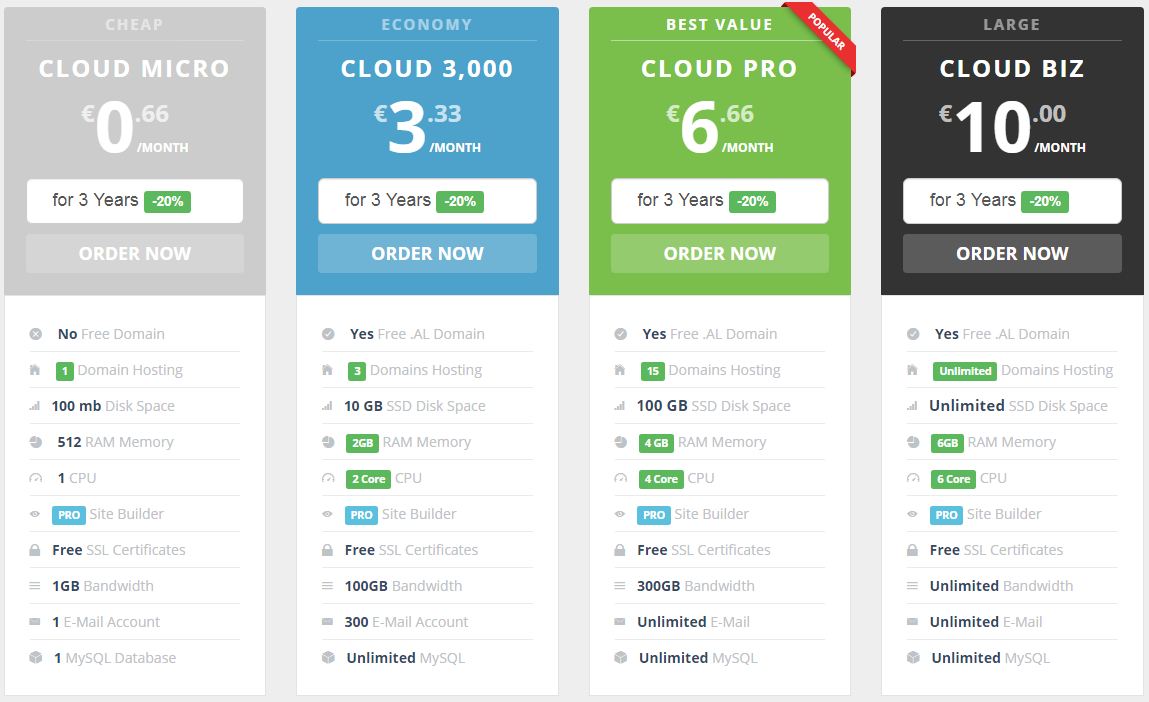Click the cross icon beside No Free Domain

35,334
